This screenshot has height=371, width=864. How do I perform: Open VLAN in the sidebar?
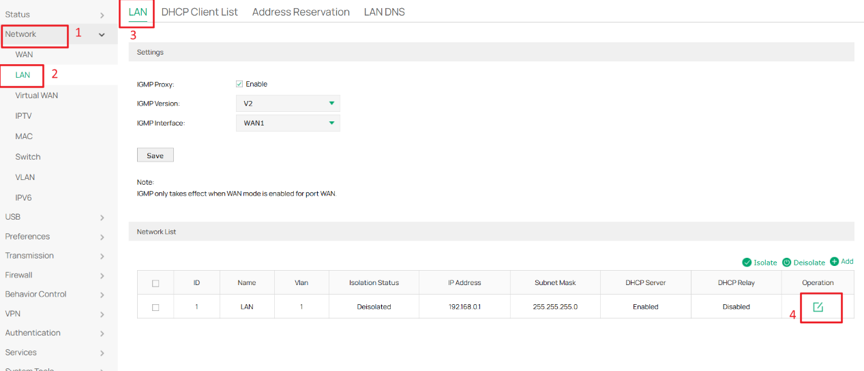[x=25, y=177]
